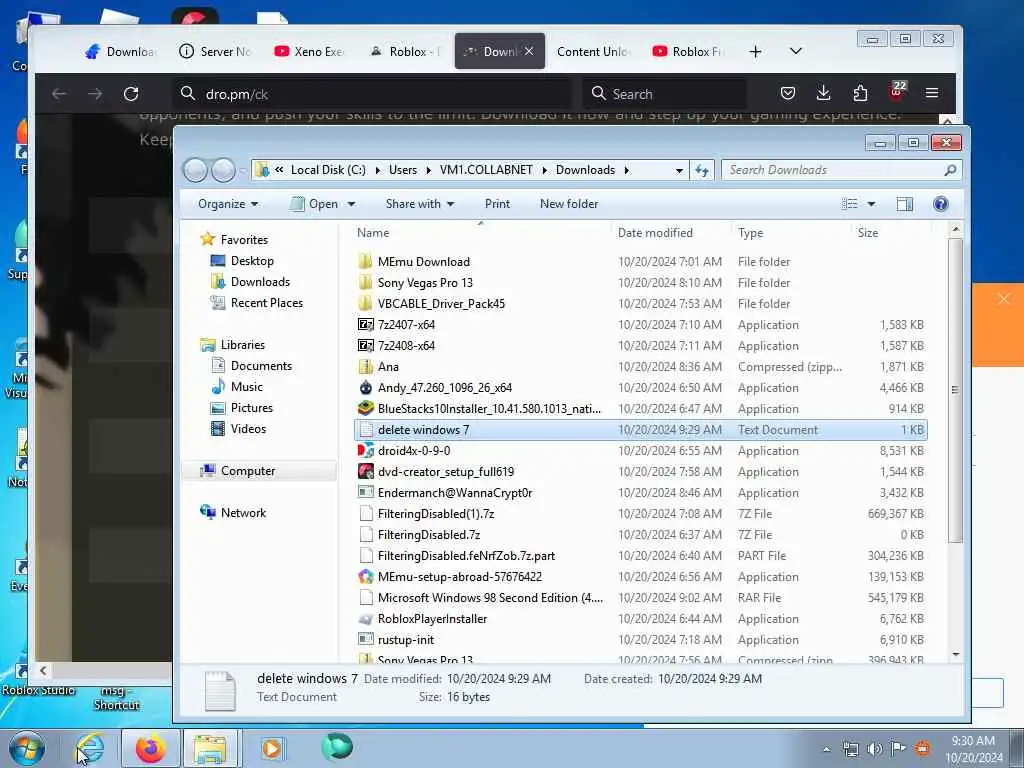Expand the view options dropdown arrow
Viewport: 1024px width, 768px height.
871,204
